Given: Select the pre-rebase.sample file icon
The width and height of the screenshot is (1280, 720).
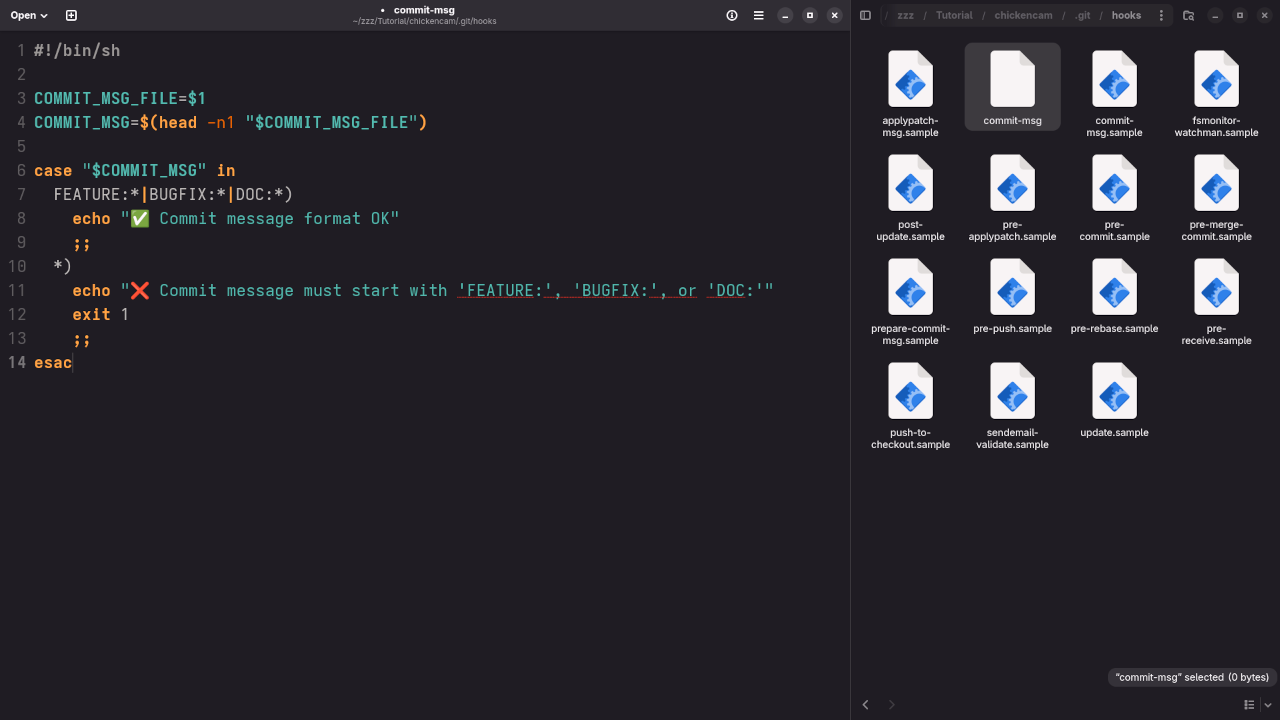Looking at the screenshot, I should (1114, 287).
